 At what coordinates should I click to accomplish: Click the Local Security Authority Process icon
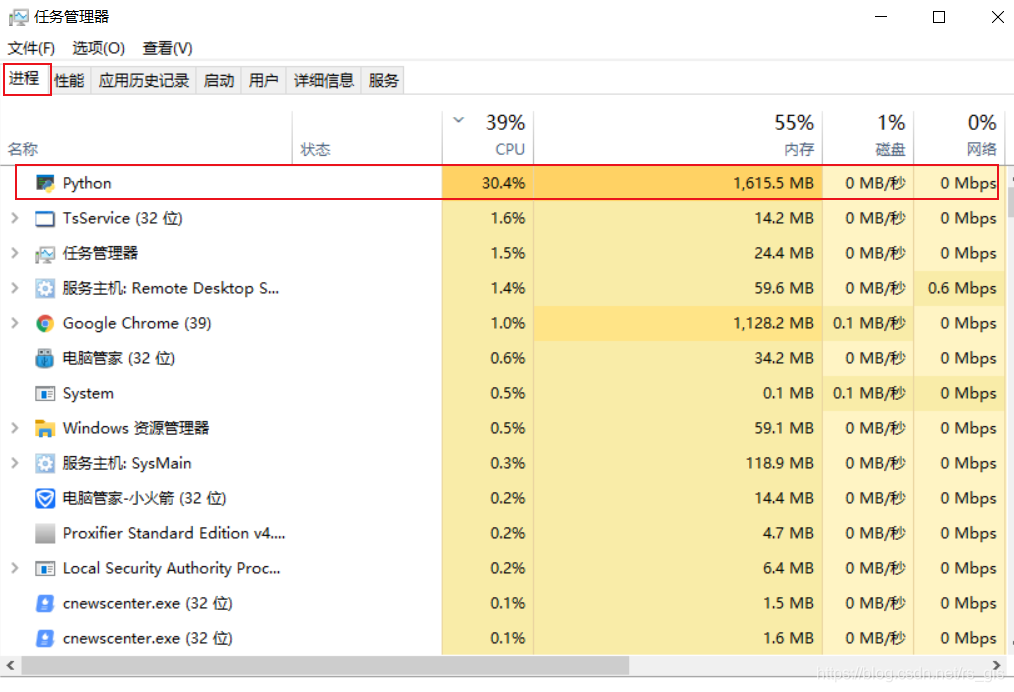point(45,568)
